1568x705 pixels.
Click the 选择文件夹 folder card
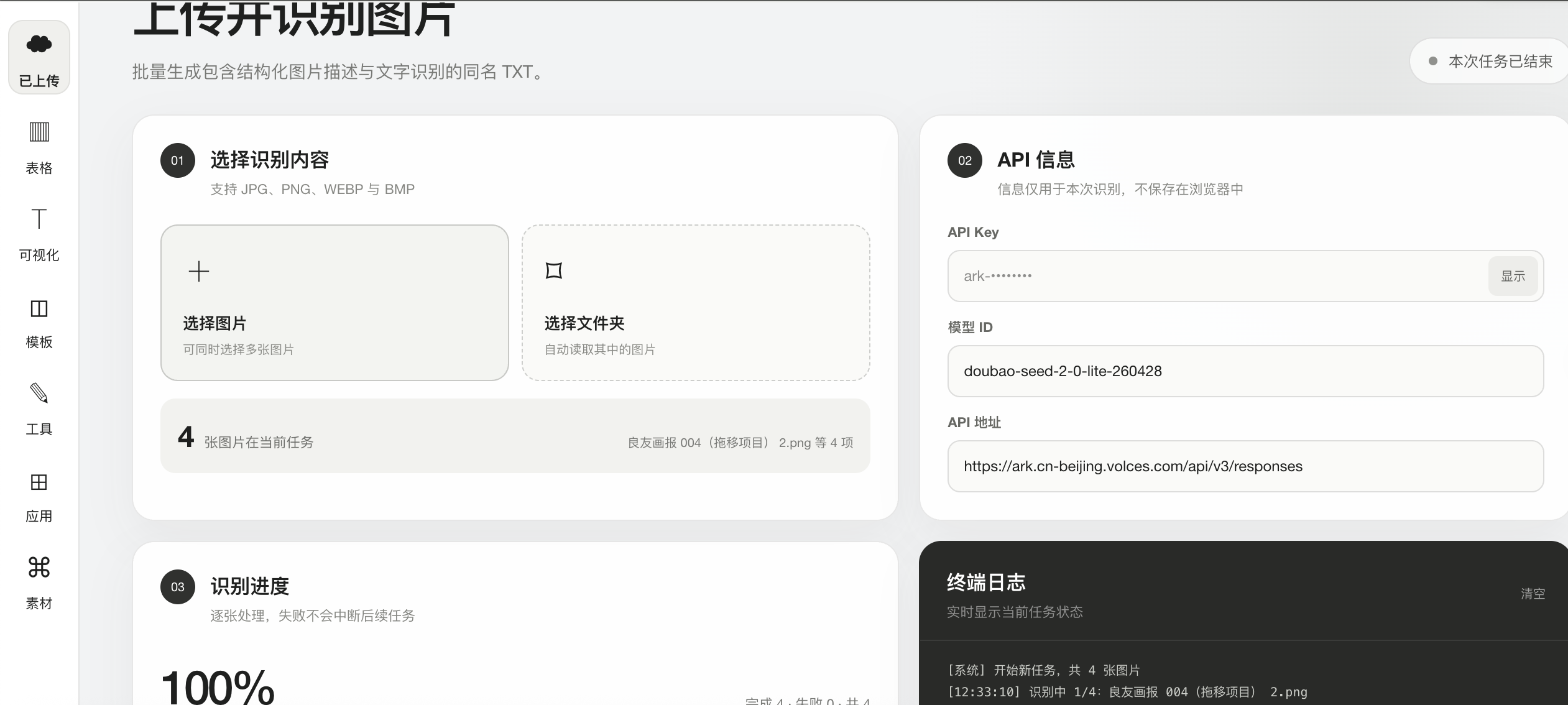pos(696,303)
